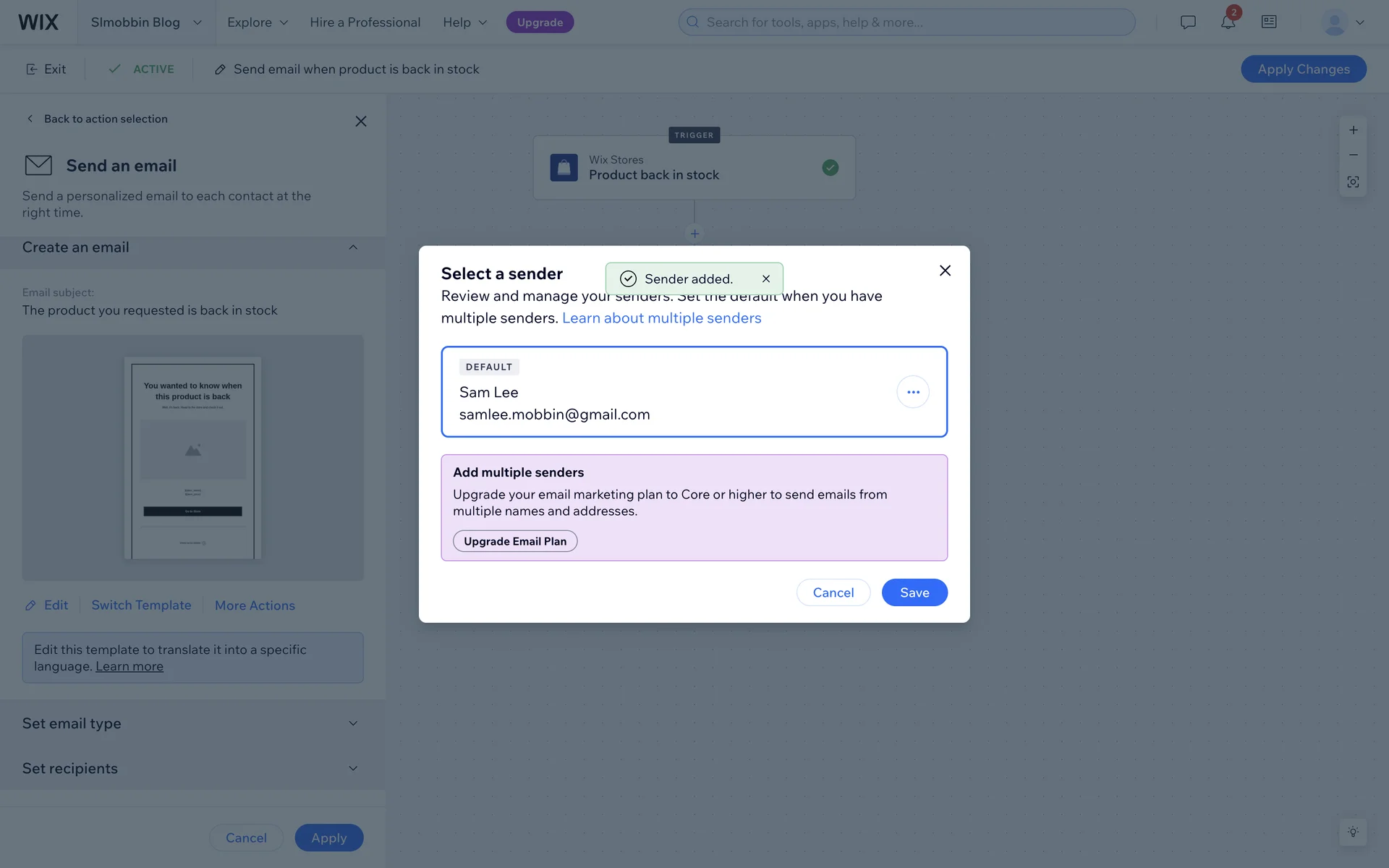Open the chat messages icon
Viewport: 1389px width, 868px height.
coord(1188,22)
